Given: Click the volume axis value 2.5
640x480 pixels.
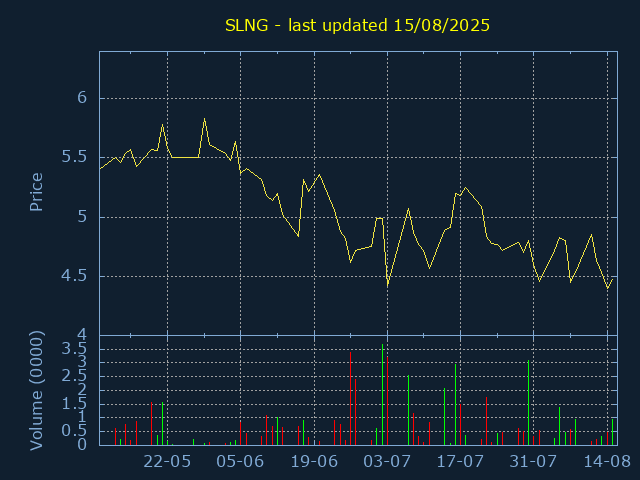Looking at the screenshot, I should pos(74,376).
